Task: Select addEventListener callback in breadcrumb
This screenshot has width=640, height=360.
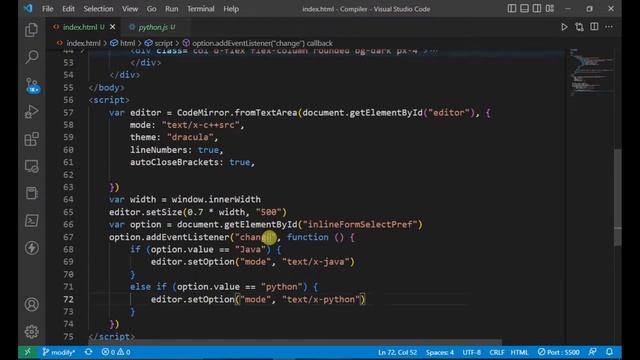Action: [262, 43]
